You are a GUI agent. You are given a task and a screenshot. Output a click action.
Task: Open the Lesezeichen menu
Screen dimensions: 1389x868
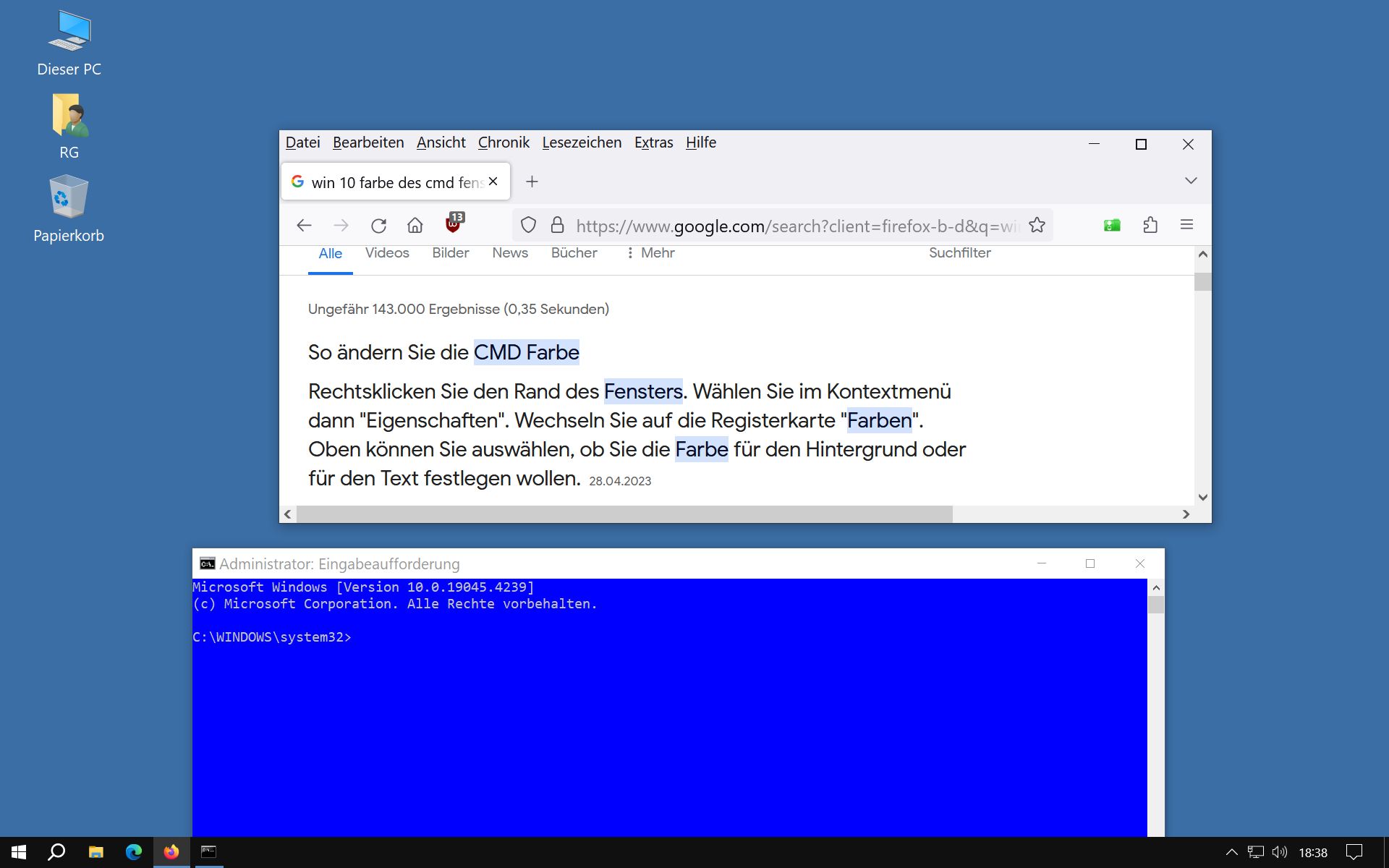click(582, 142)
